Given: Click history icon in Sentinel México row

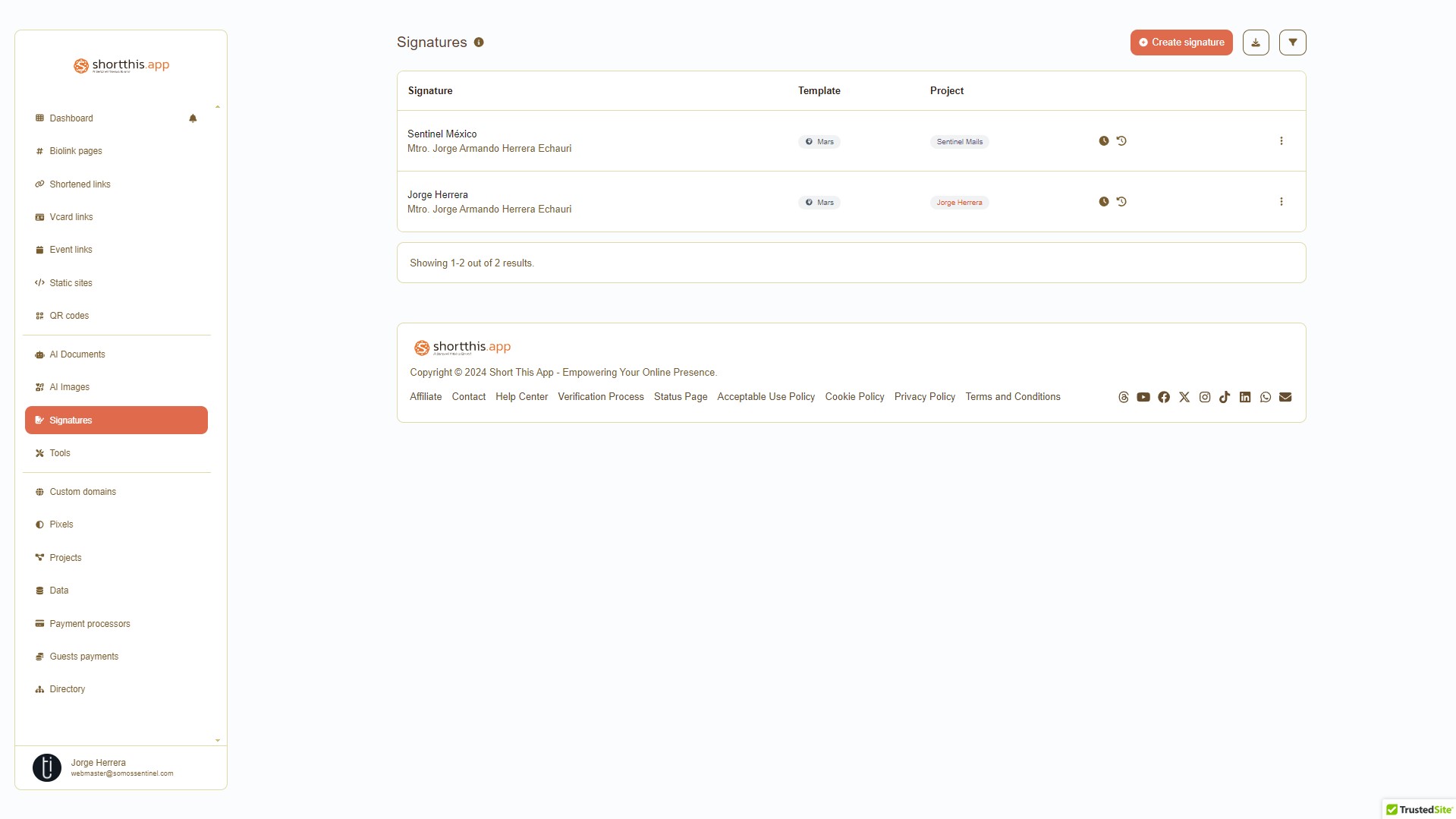Looking at the screenshot, I should pyautogui.click(x=1121, y=141).
